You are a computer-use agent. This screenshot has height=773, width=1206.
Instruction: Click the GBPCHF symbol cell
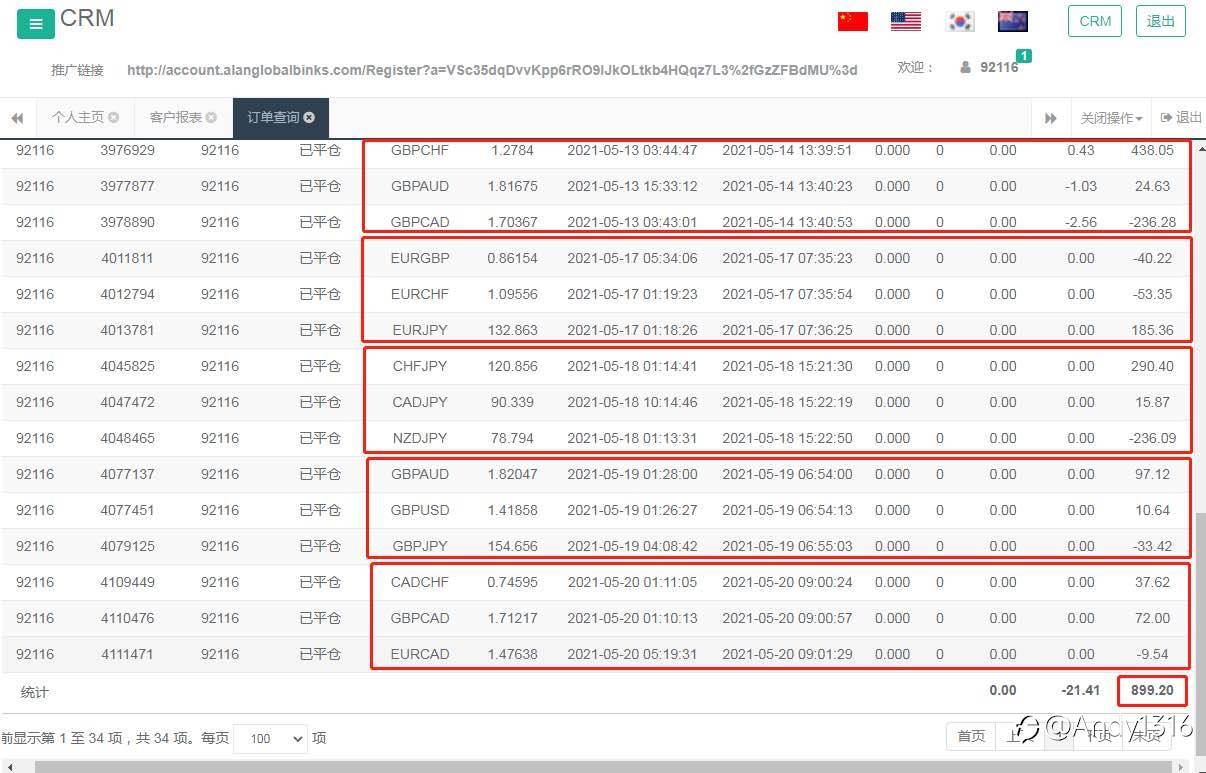420,151
